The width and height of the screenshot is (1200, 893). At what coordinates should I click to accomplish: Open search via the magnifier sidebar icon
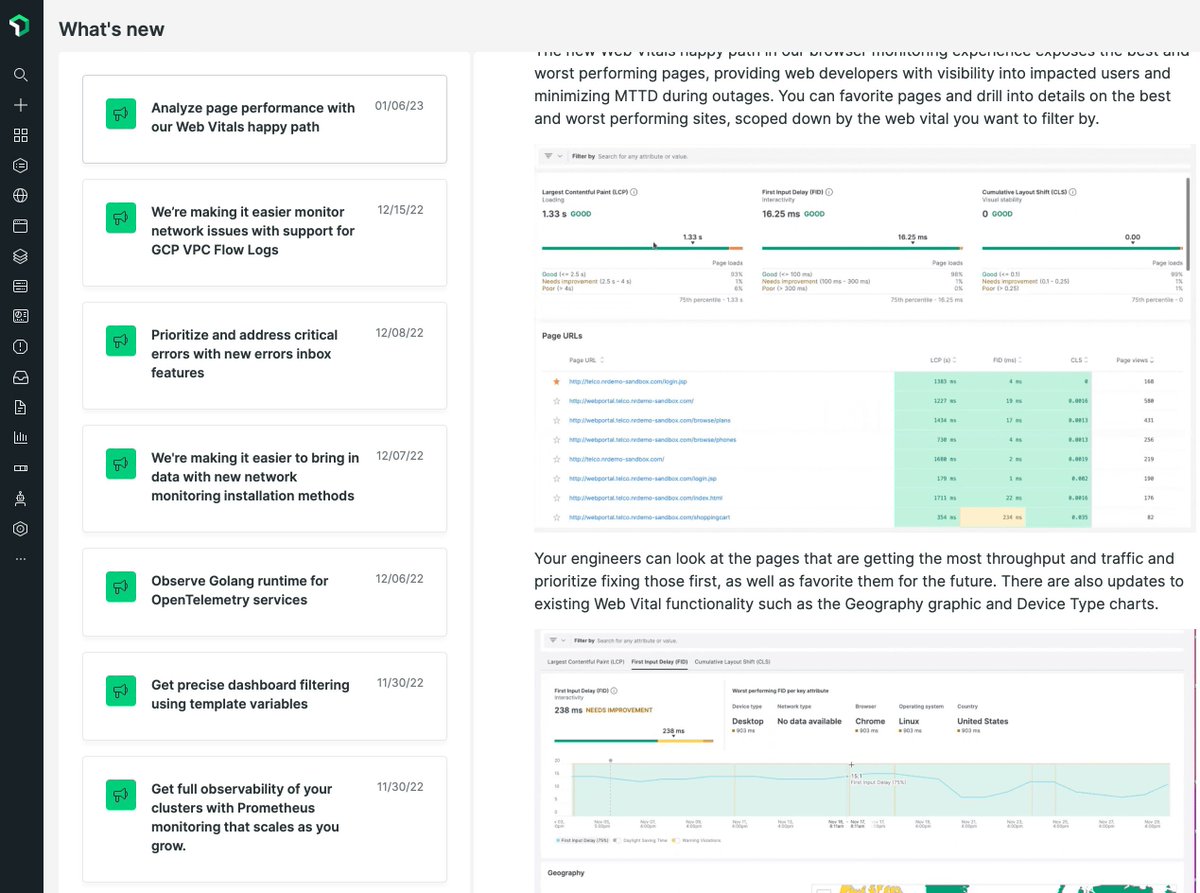[20, 74]
